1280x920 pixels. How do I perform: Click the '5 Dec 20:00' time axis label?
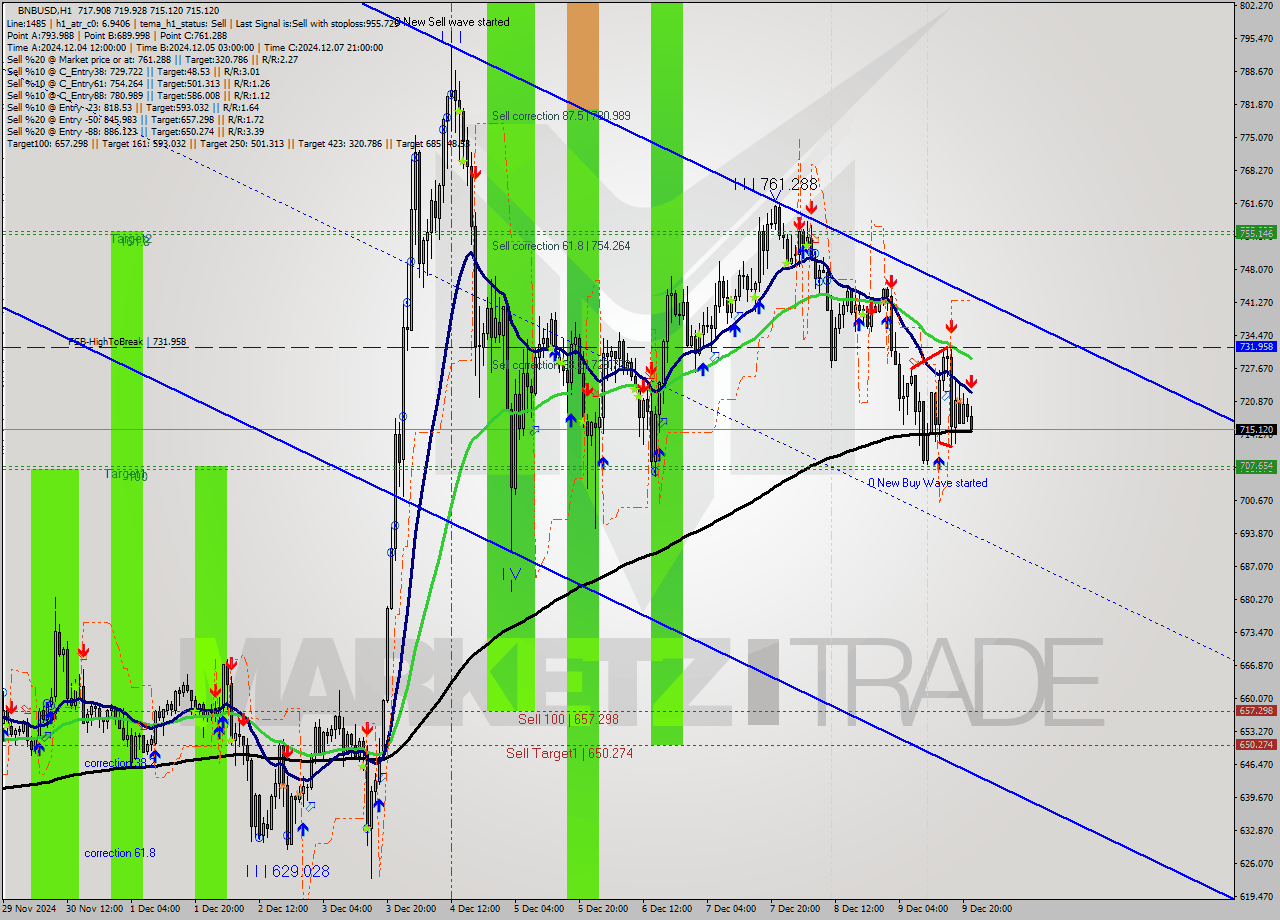pos(602,909)
